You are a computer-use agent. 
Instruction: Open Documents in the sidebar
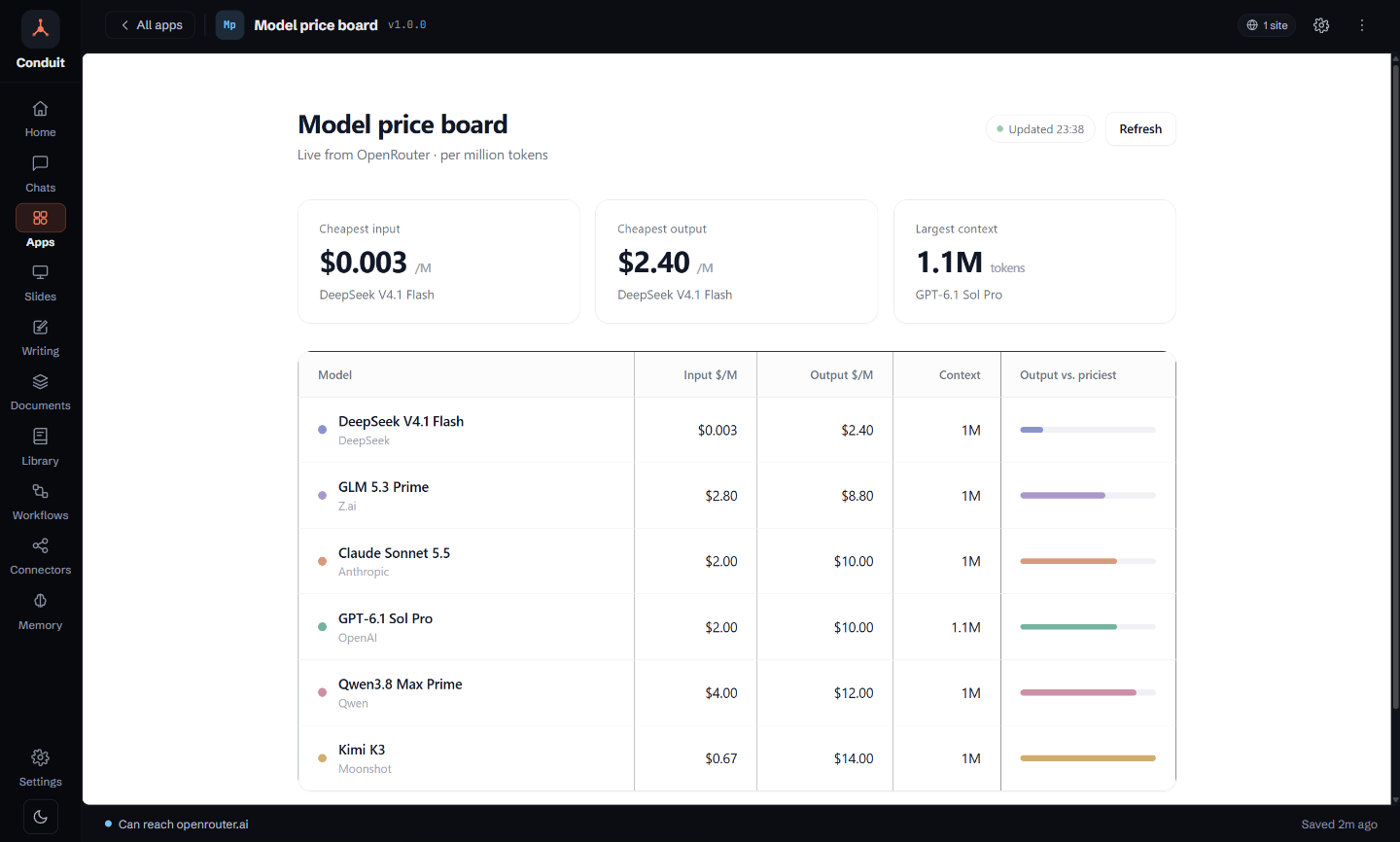pyautogui.click(x=41, y=392)
